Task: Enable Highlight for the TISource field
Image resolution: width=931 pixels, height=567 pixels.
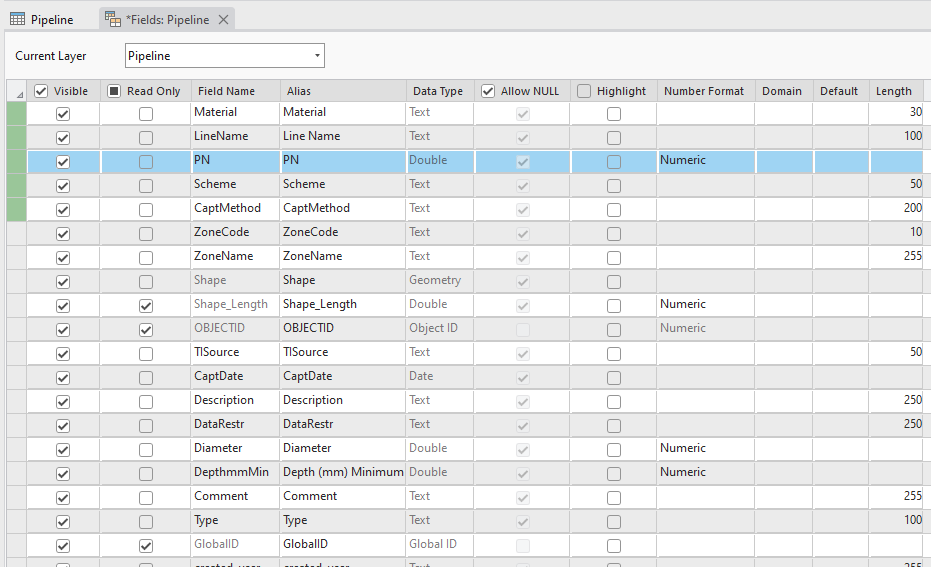Action: coord(613,354)
